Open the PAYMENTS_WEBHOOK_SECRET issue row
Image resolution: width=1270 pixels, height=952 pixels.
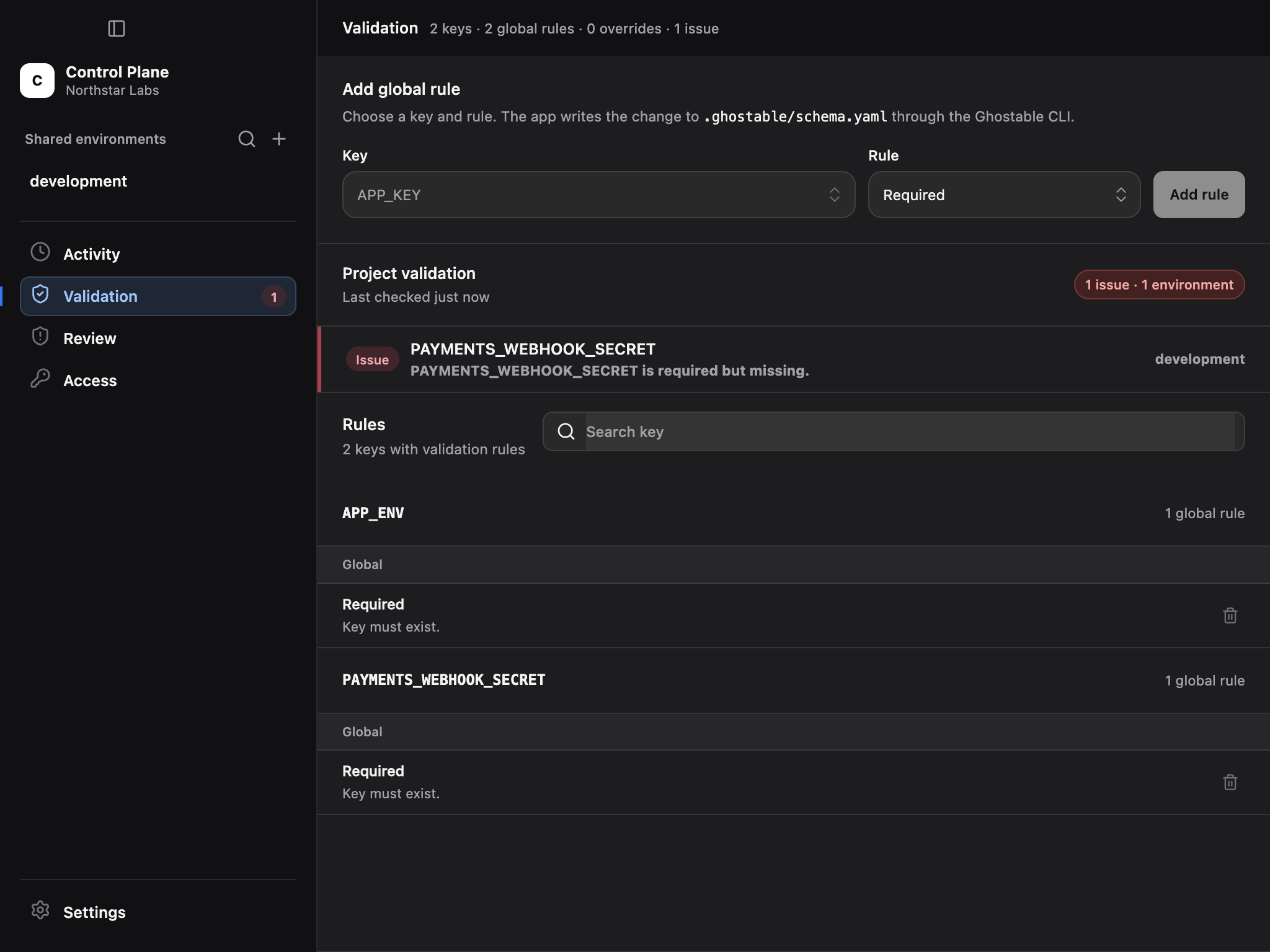pos(793,359)
